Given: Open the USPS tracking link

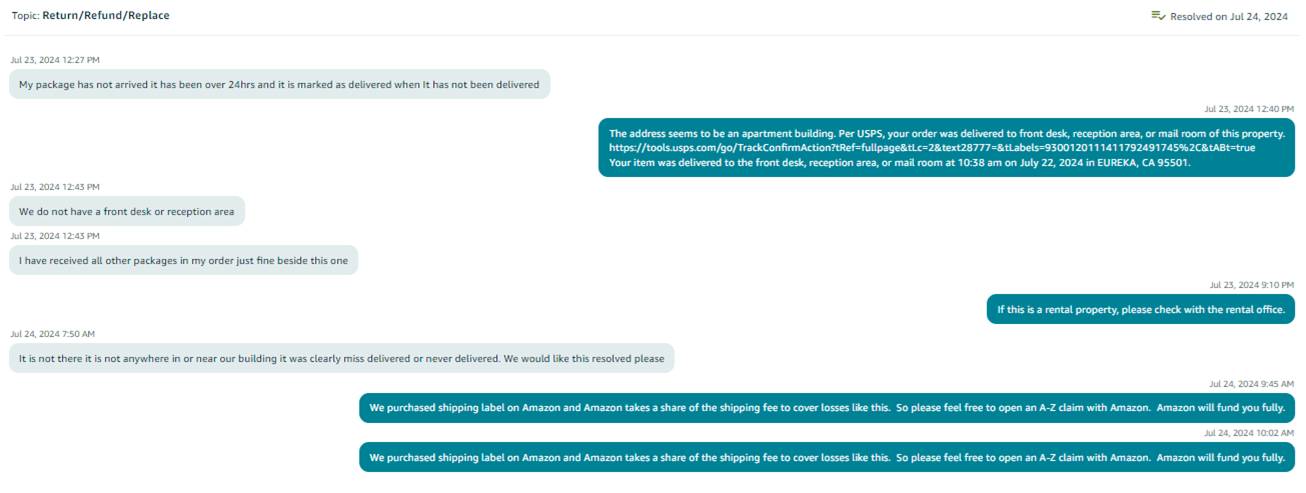Looking at the screenshot, I should (932, 147).
